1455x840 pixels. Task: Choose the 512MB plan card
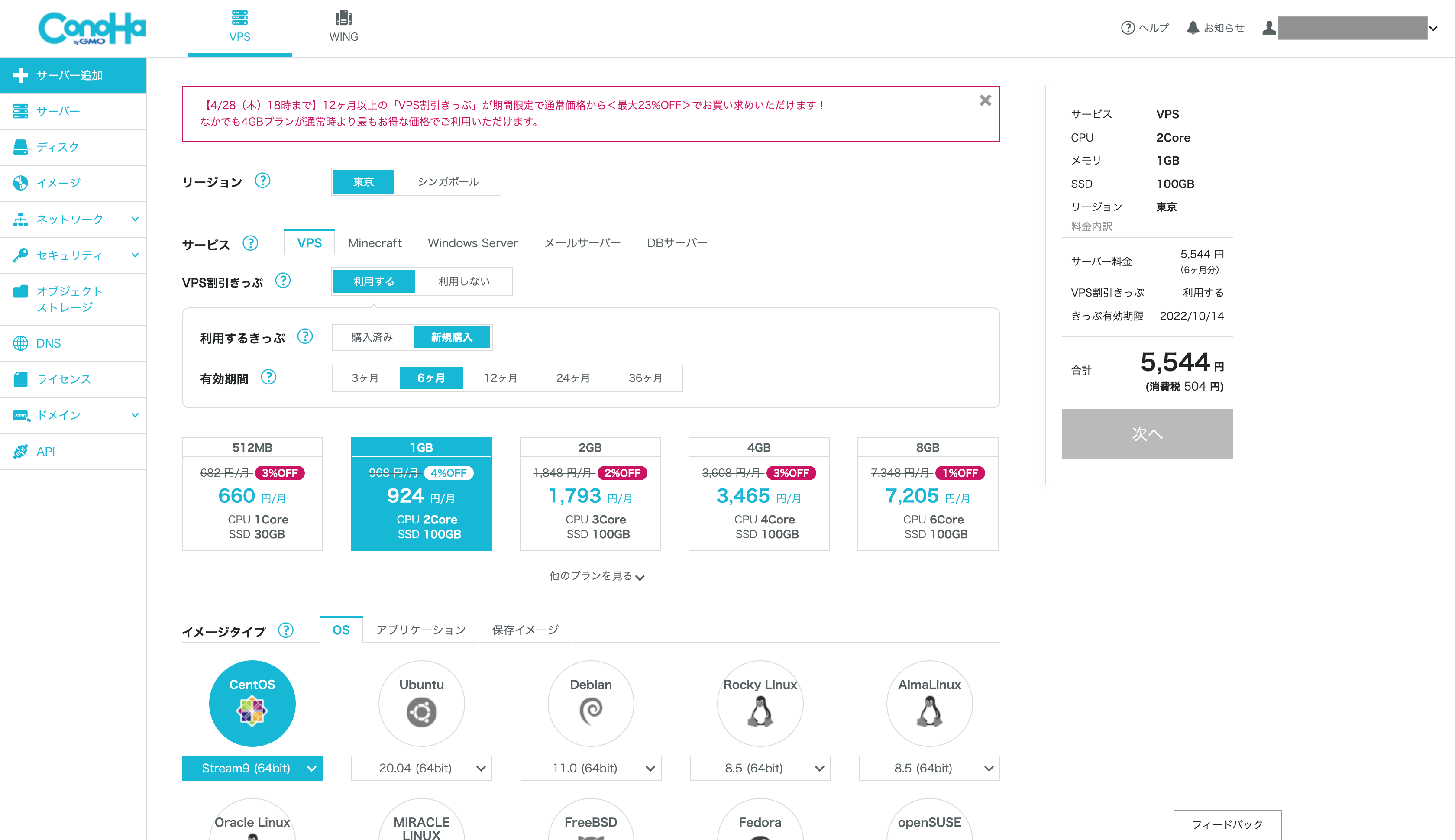pos(252,494)
